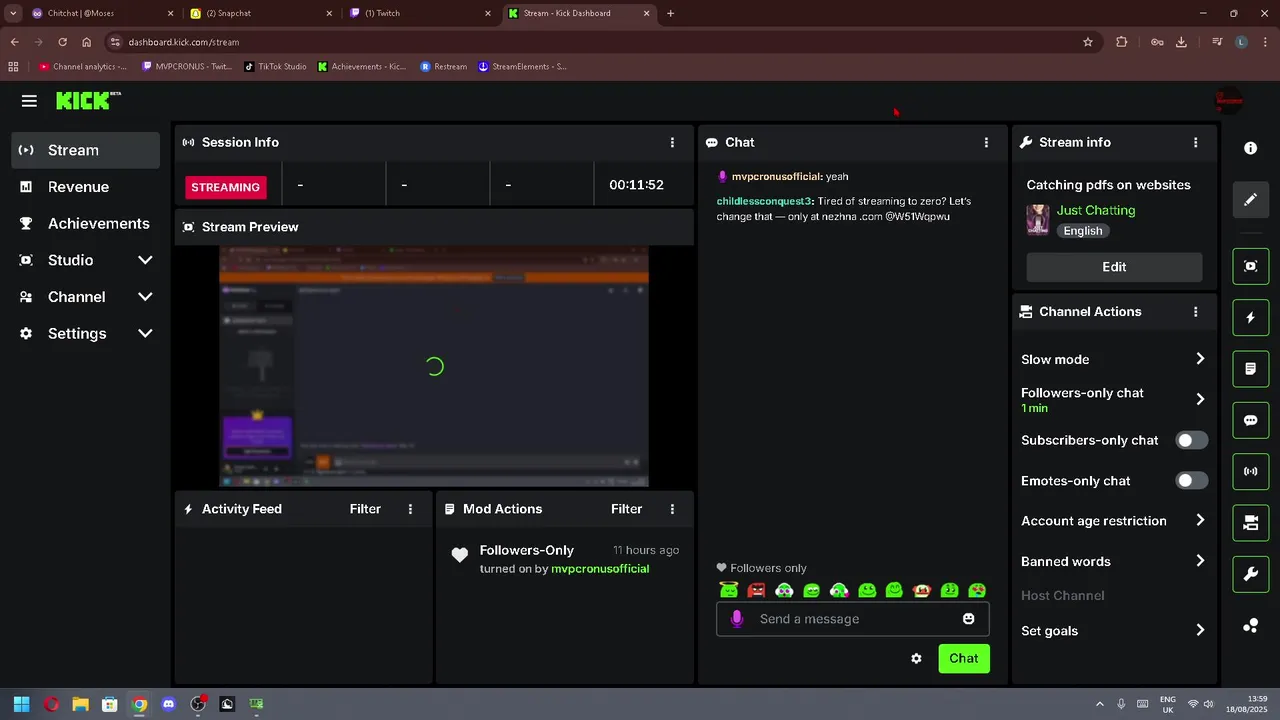The width and height of the screenshot is (1280, 720).
Task: Expand the Studio sidebar section
Action: click(x=86, y=260)
